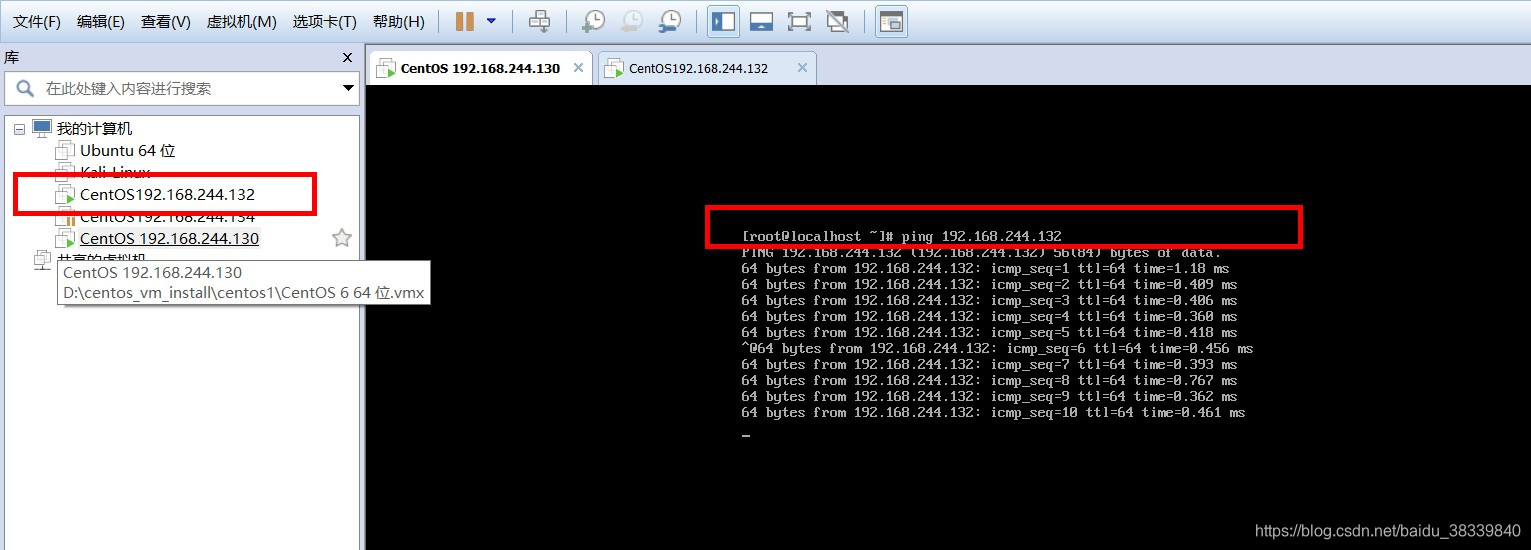Image resolution: width=1531 pixels, height=550 pixels.
Task: Toggle the thumbnail bar view icon
Action: (x=761, y=21)
